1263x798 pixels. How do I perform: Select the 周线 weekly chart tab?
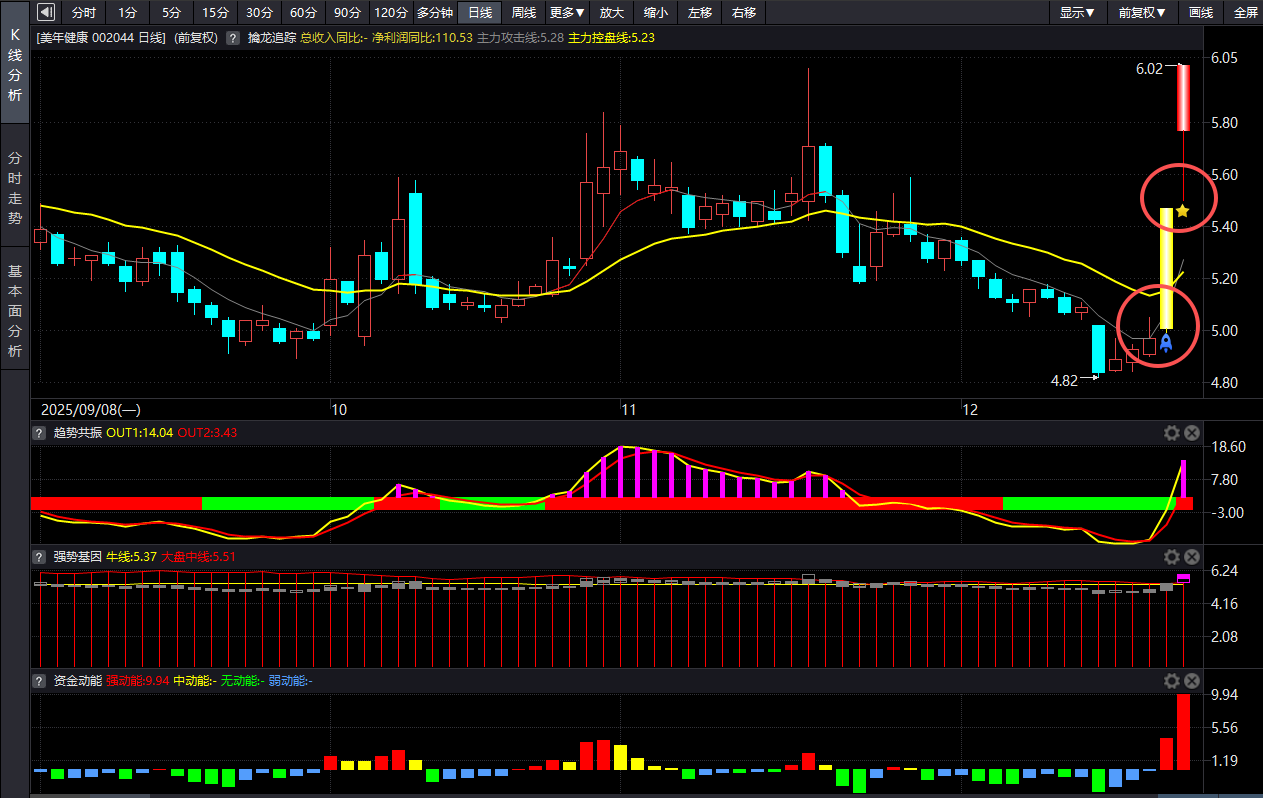tap(524, 12)
